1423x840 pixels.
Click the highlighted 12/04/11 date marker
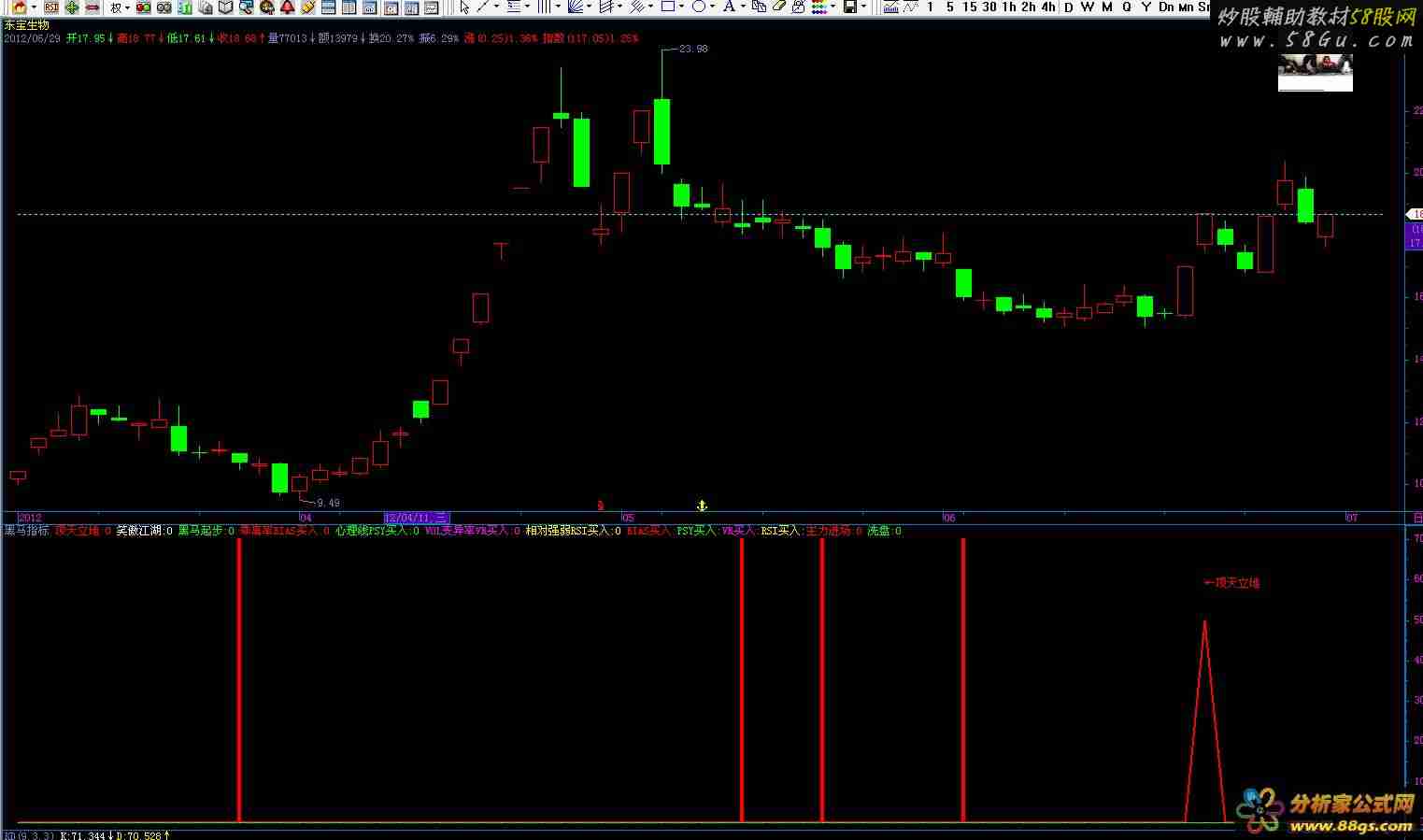(x=417, y=518)
